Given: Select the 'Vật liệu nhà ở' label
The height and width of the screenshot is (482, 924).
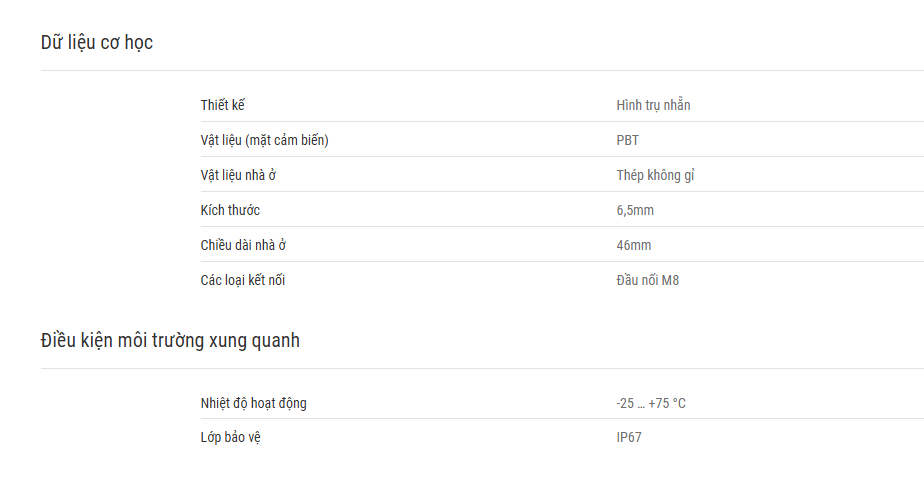Looking at the screenshot, I should pyautogui.click(x=238, y=175).
